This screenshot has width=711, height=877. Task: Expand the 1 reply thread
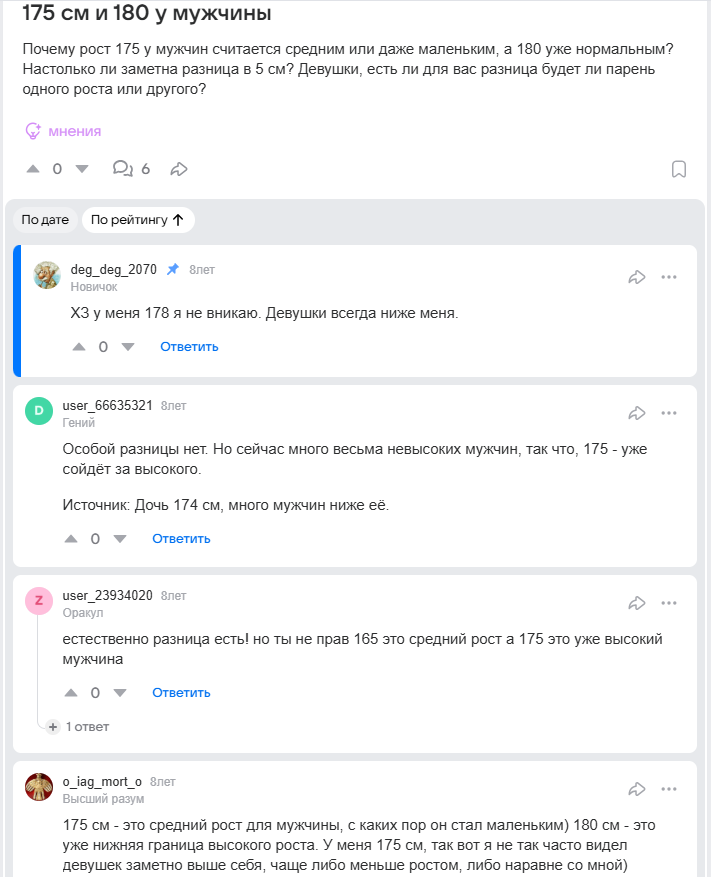78,727
